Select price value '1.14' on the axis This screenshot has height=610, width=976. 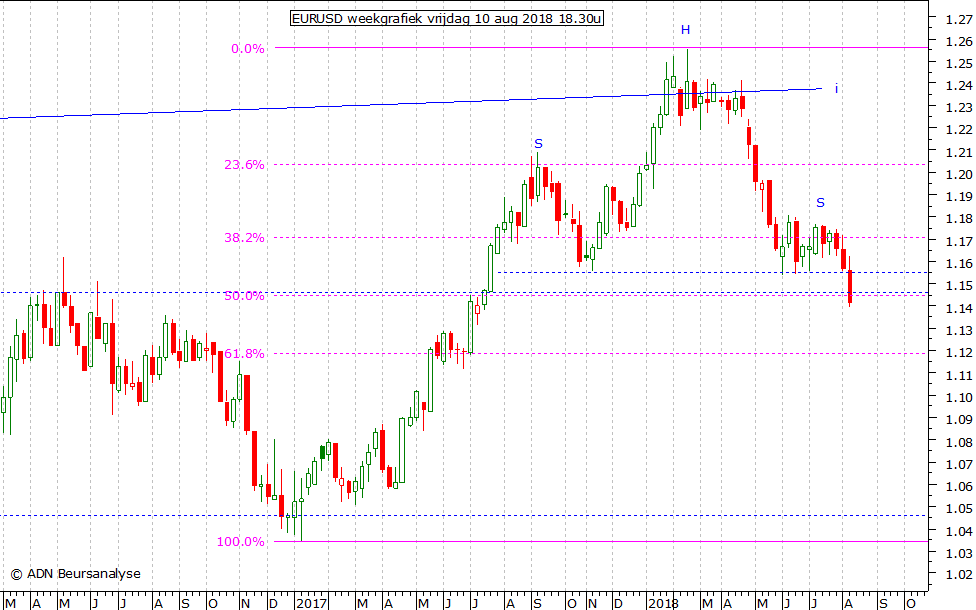959,308
